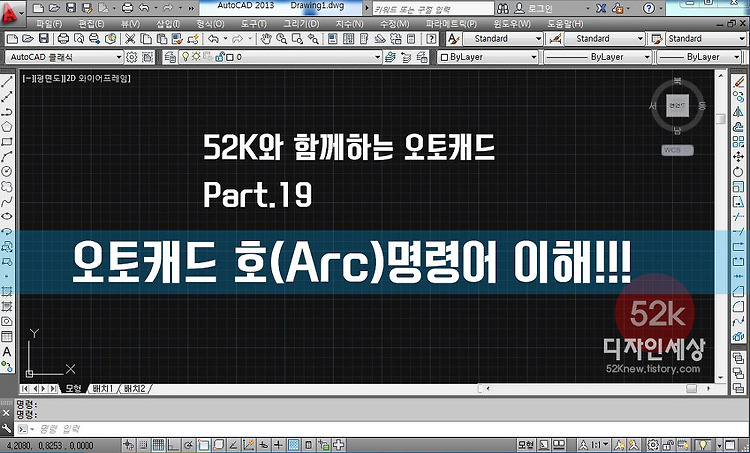This screenshot has height=453, width=750.
Task: Click the keyword search box
Action: click(432, 9)
